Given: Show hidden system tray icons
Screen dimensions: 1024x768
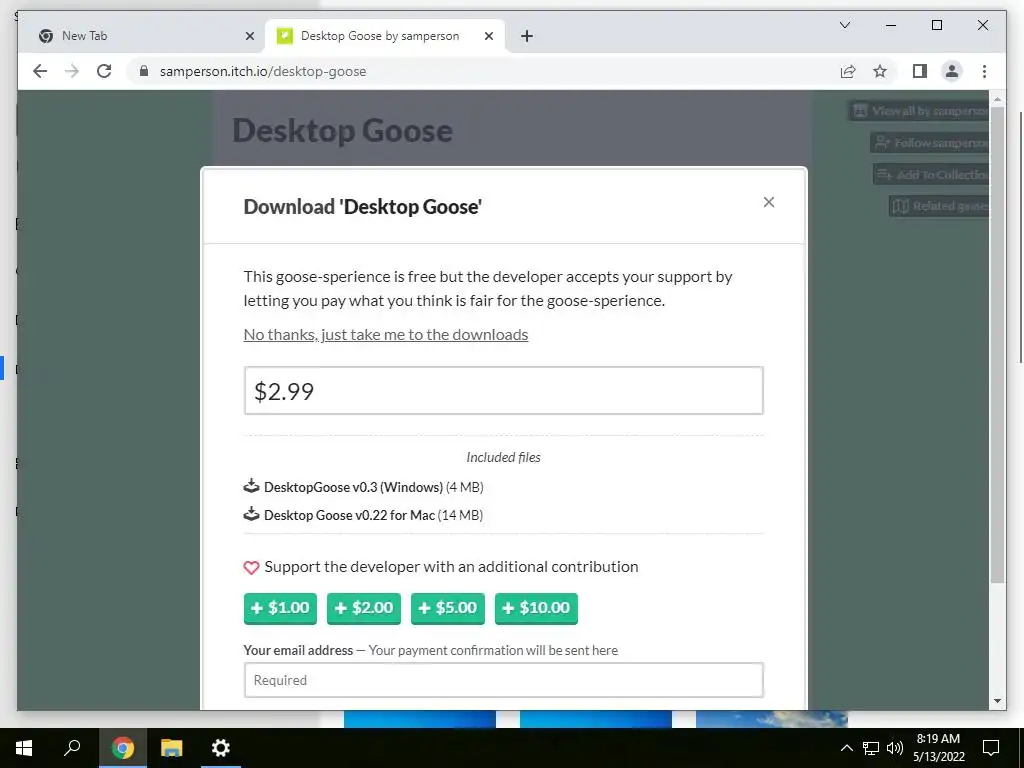Looking at the screenshot, I should click(846, 748).
